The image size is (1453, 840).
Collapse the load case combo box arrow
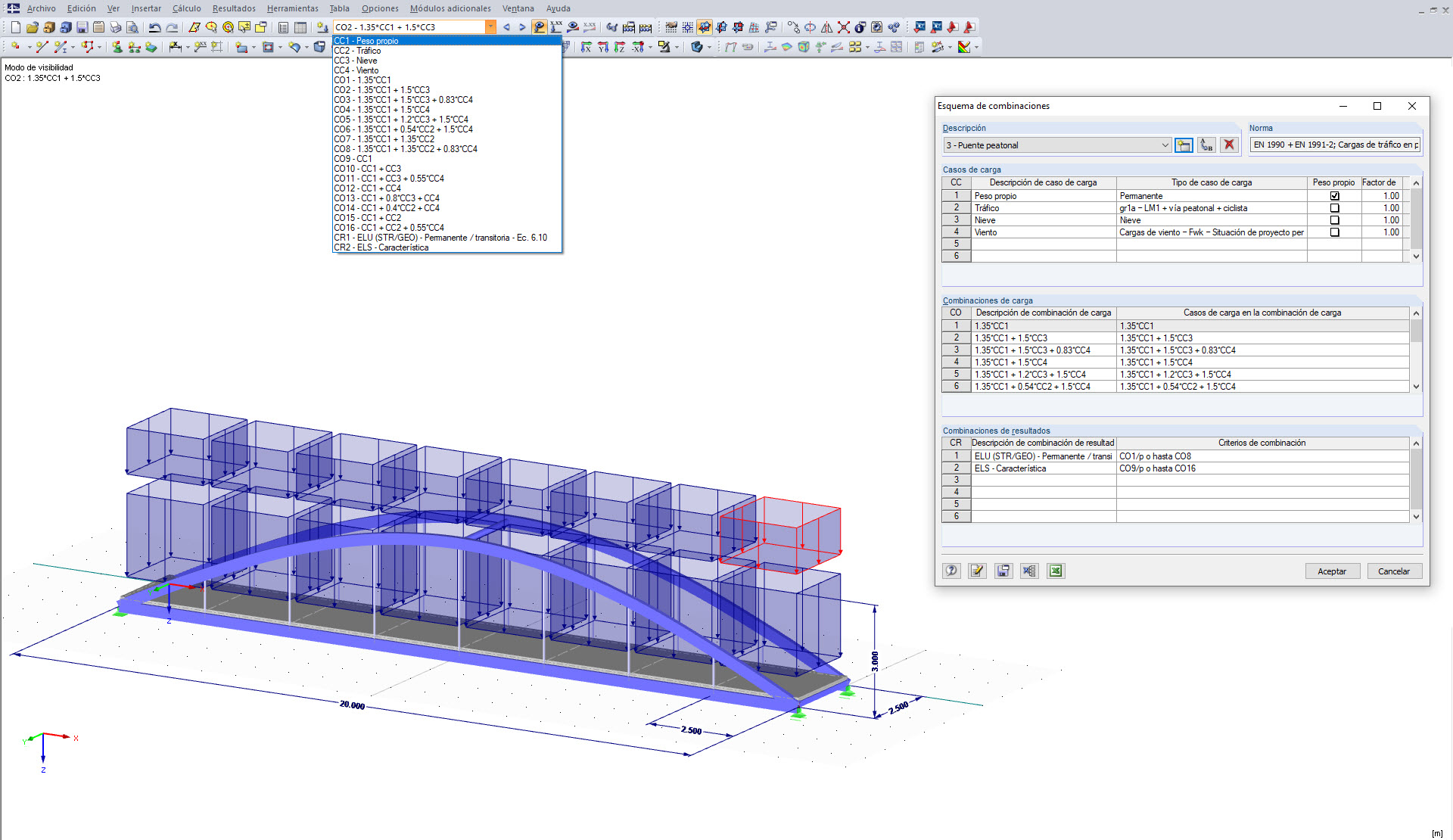click(x=490, y=27)
